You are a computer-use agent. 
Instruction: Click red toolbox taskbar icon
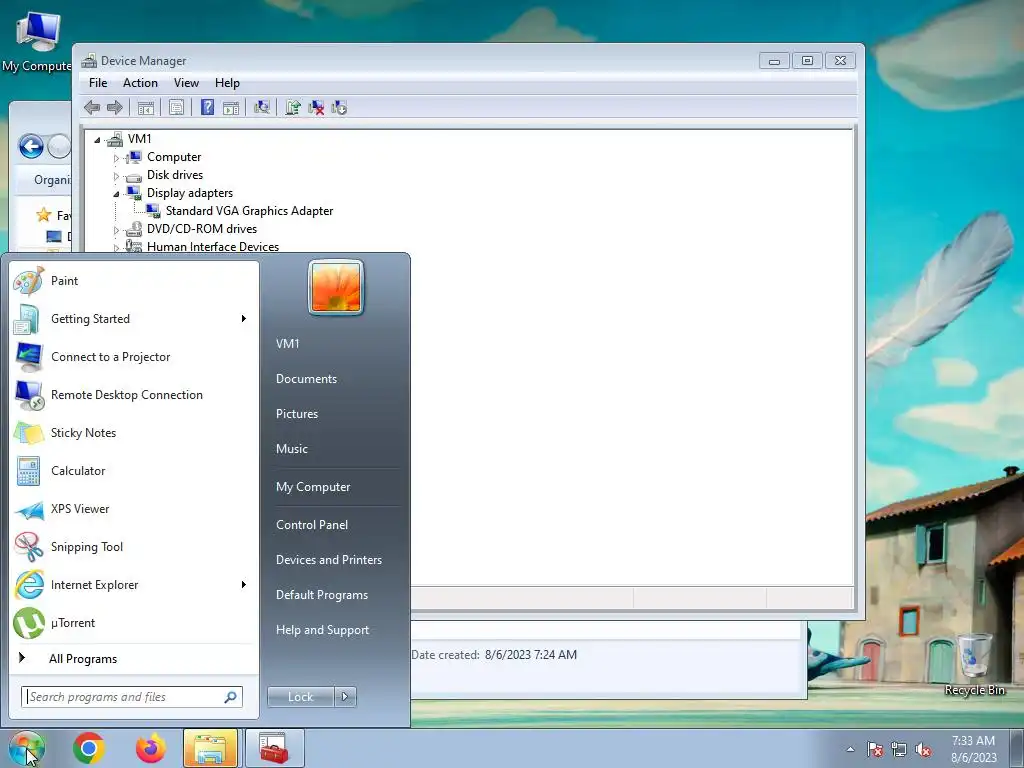274,748
